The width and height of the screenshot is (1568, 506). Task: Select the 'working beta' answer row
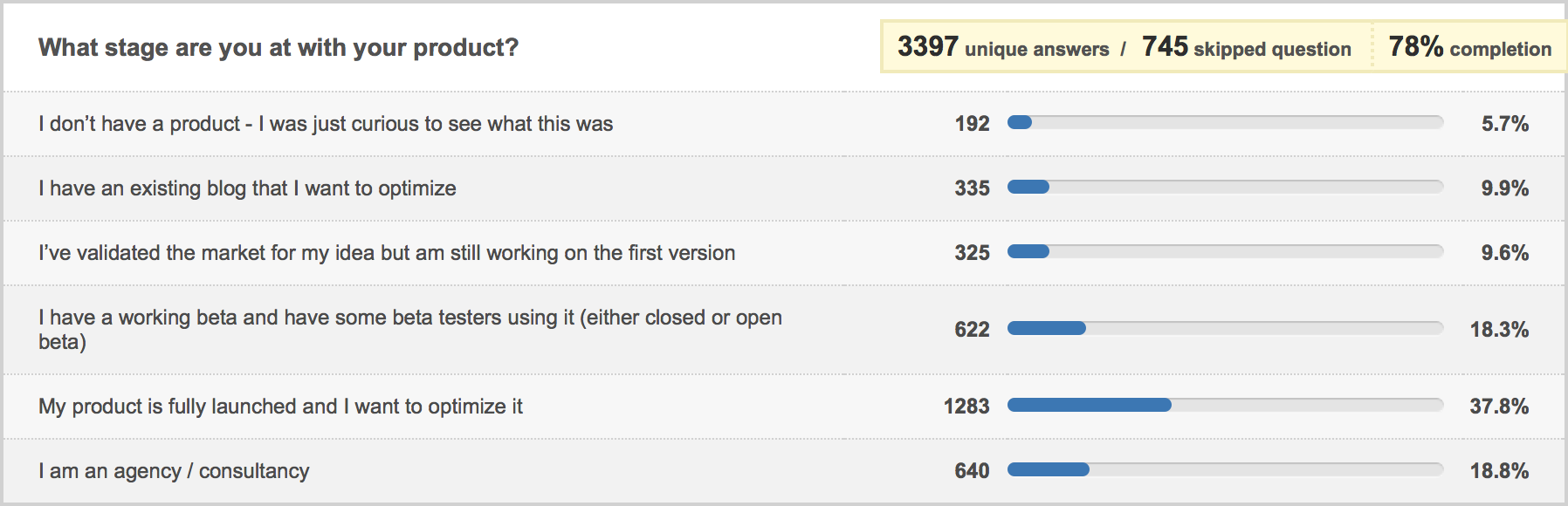[784, 330]
